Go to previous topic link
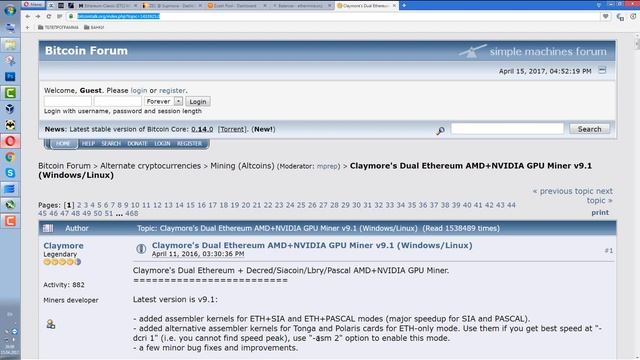640x360 pixels. tap(563, 191)
